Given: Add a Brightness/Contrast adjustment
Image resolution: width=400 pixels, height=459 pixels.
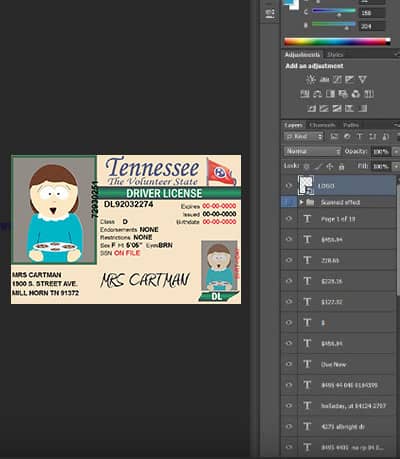Looking at the screenshot, I should tap(311, 79).
